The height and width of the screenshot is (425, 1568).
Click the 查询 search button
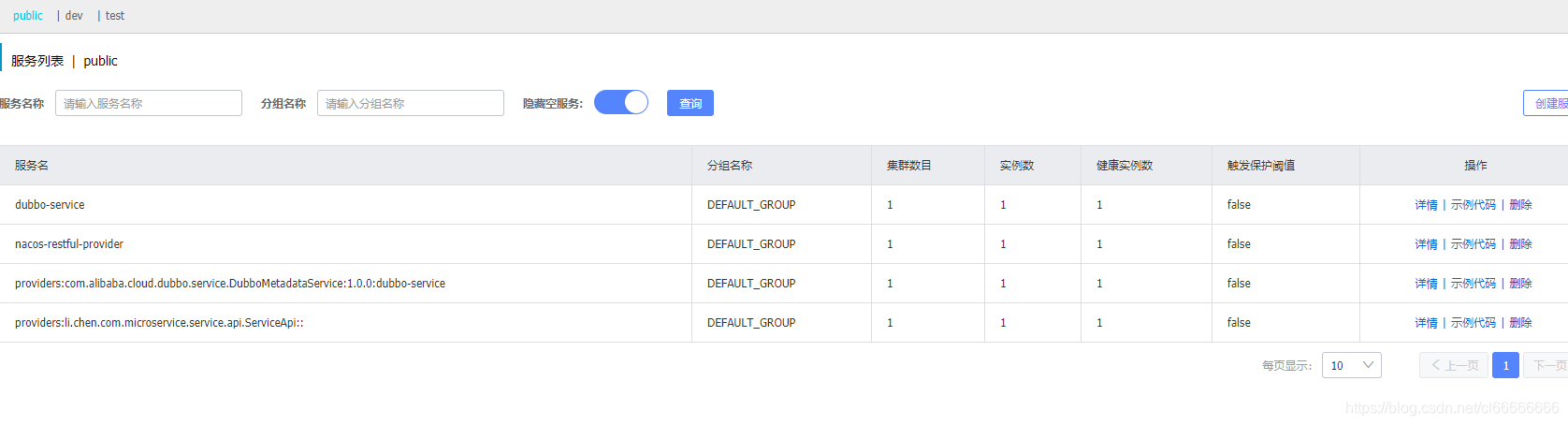tap(690, 103)
